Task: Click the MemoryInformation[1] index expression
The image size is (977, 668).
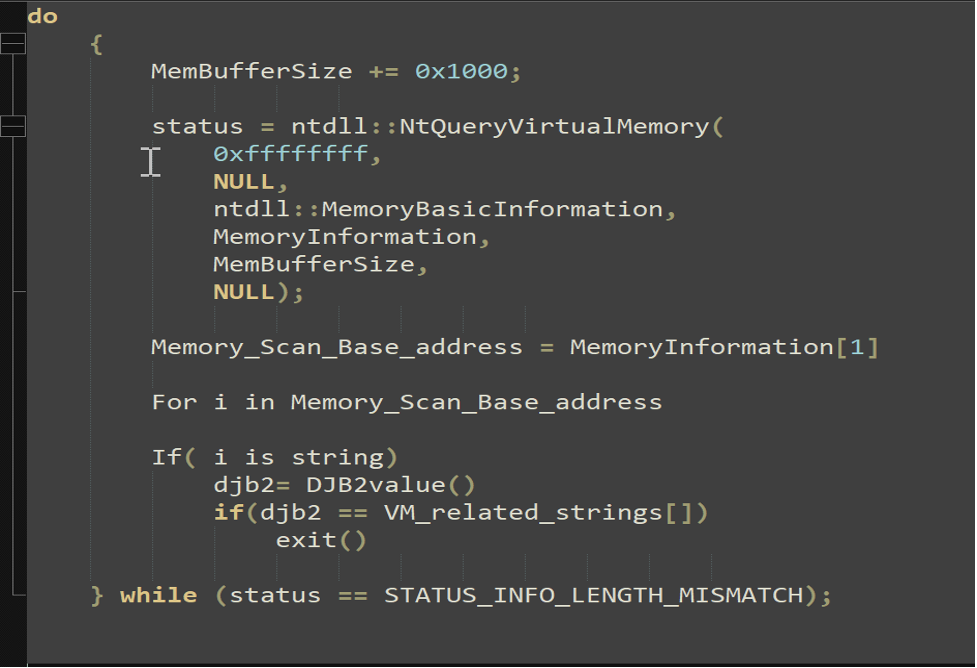Action: coord(724,347)
